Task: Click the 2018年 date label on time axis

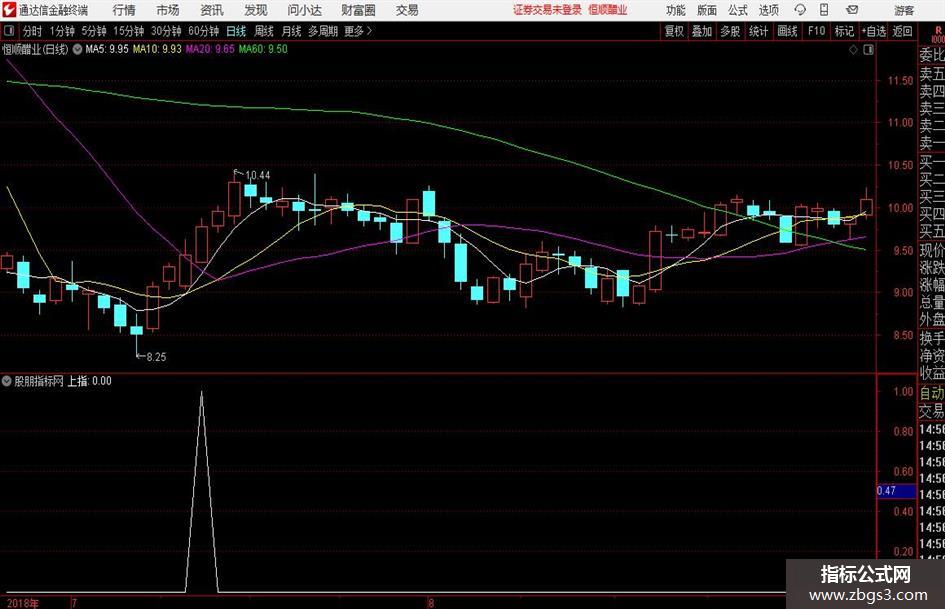Action: click(22, 603)
